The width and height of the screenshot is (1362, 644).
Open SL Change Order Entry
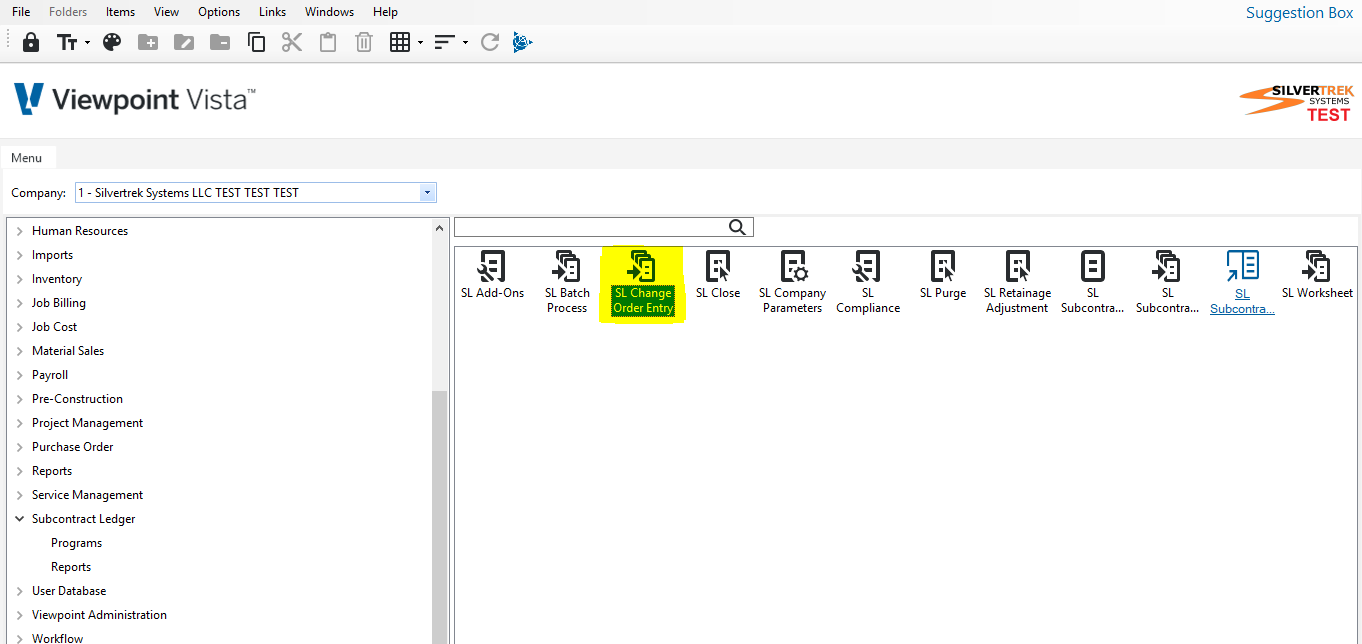pos(643,283)
